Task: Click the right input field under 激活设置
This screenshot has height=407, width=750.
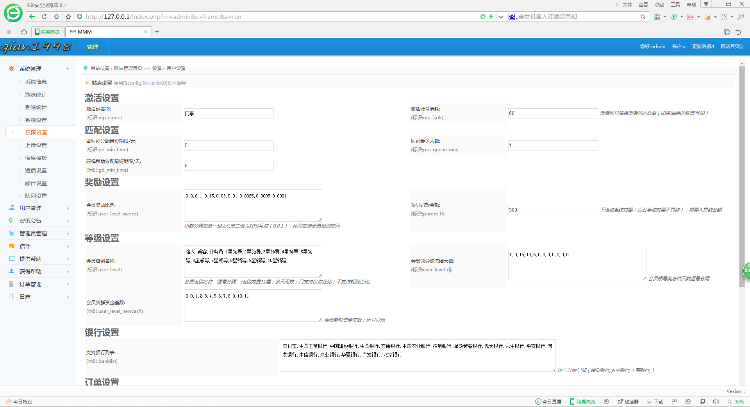Action: 552,113
